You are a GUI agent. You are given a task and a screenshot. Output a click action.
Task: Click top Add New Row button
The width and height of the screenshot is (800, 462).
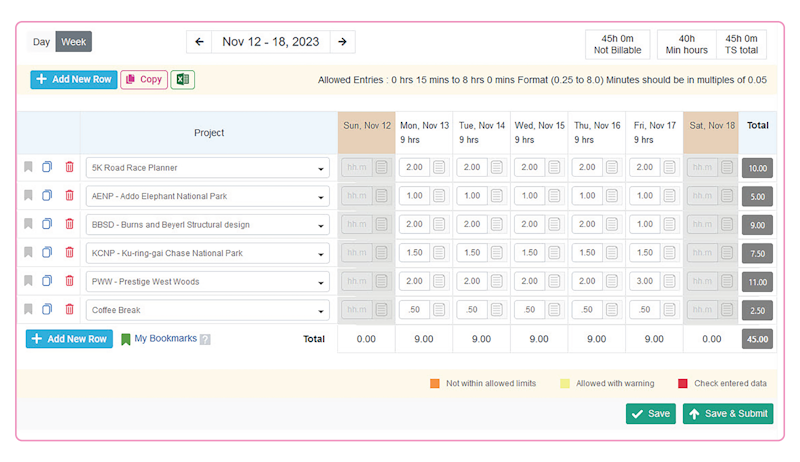coord(74,80)
